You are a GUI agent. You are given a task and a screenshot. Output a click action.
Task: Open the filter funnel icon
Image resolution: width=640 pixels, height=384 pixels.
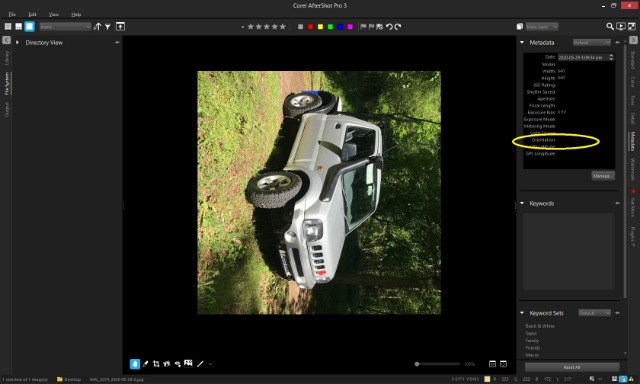tap(108, 27)
